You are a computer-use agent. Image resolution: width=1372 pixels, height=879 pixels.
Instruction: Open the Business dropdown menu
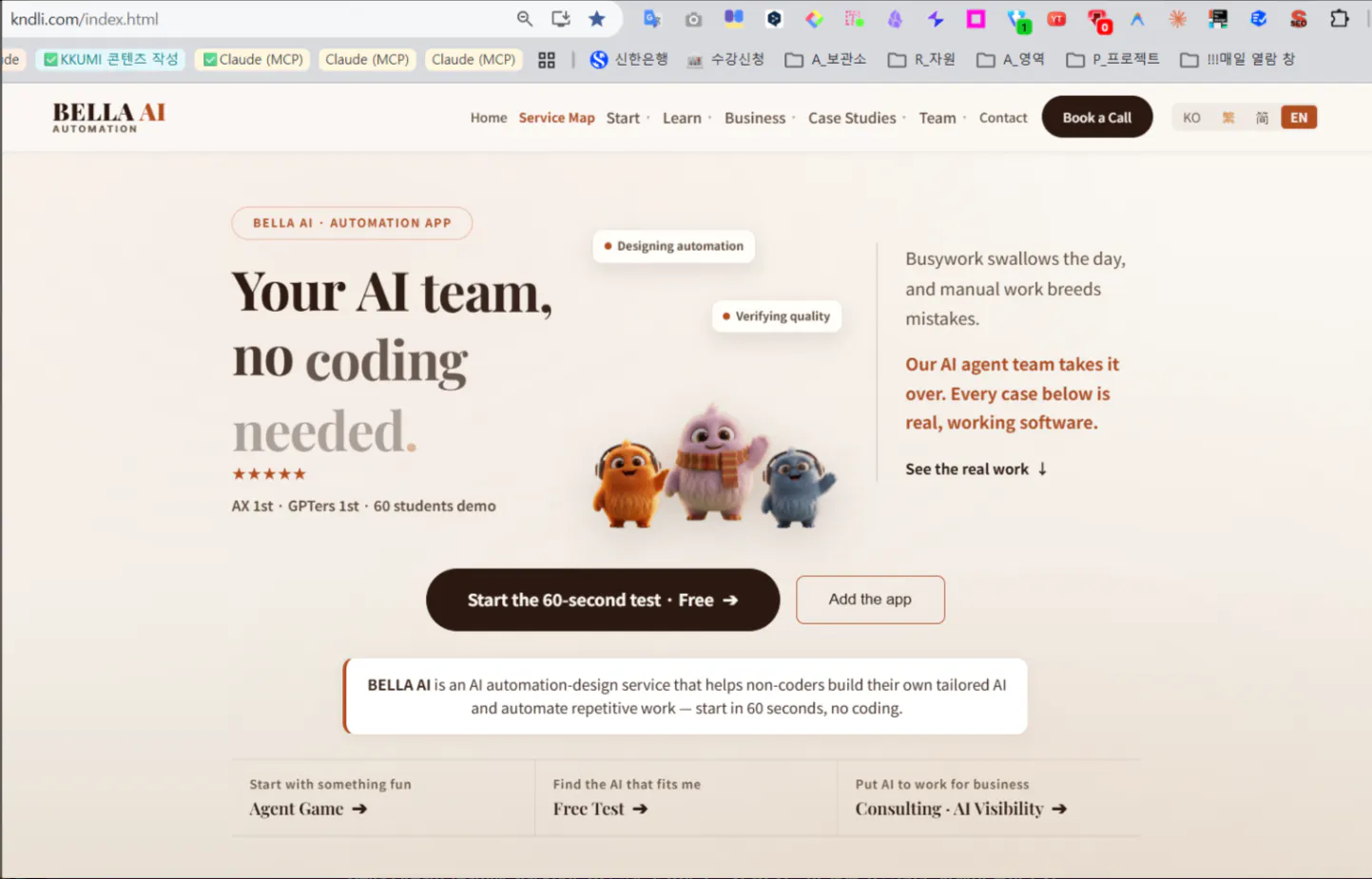click(760, 118)
